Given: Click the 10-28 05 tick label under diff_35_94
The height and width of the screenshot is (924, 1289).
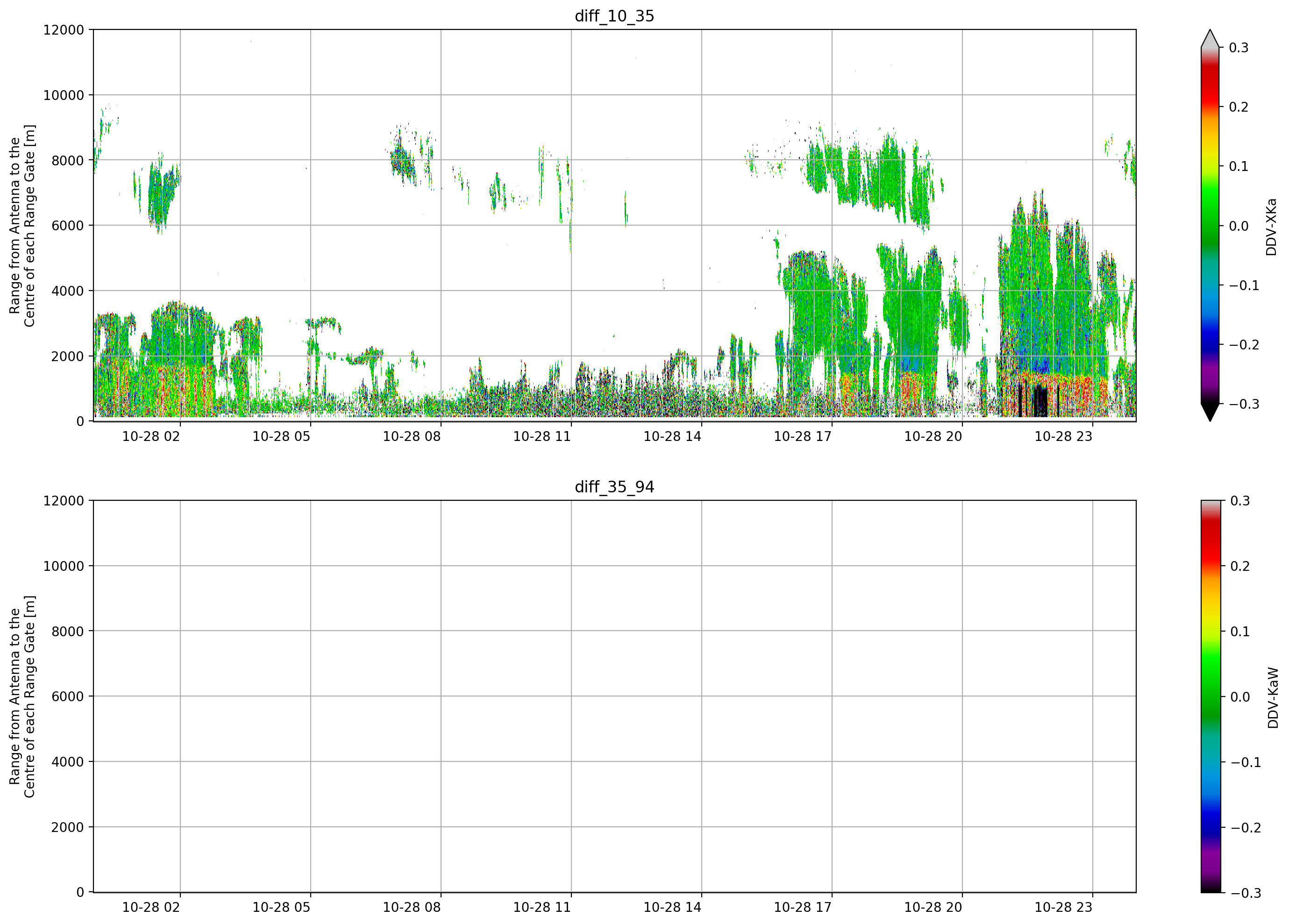Looking at the screenshot, I should click(x=281, y=908).
